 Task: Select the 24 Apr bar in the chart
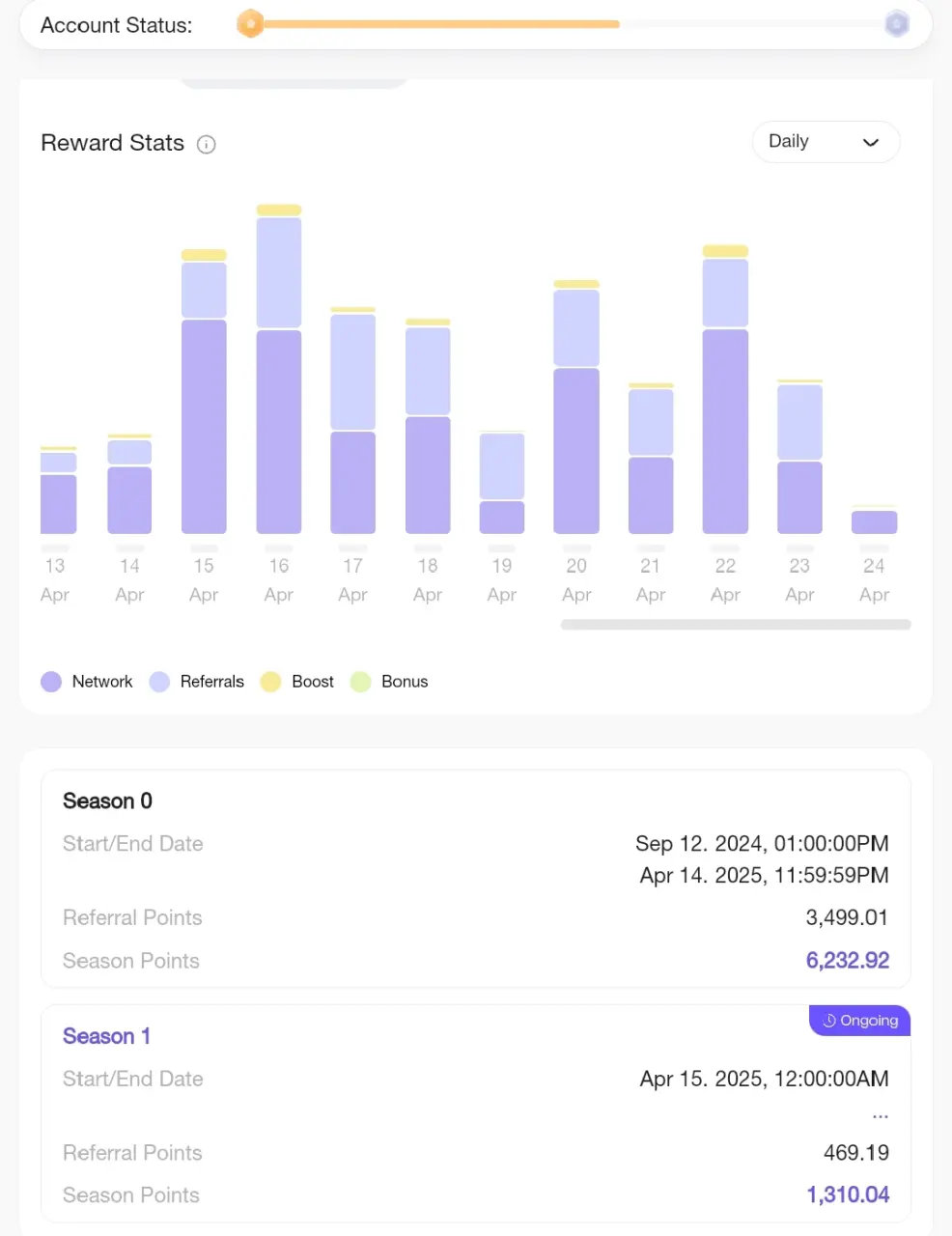coord(875,520)
